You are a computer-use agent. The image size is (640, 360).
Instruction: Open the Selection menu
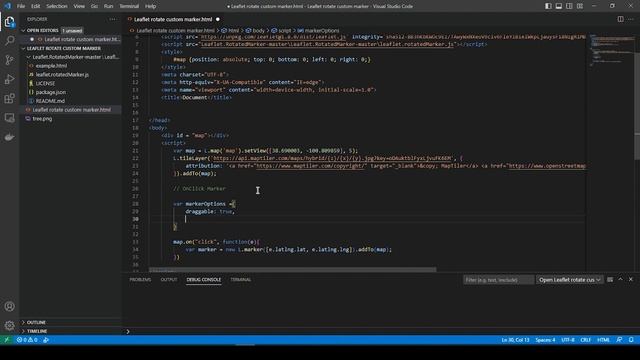pyautogui.click(x=57, y=6)
